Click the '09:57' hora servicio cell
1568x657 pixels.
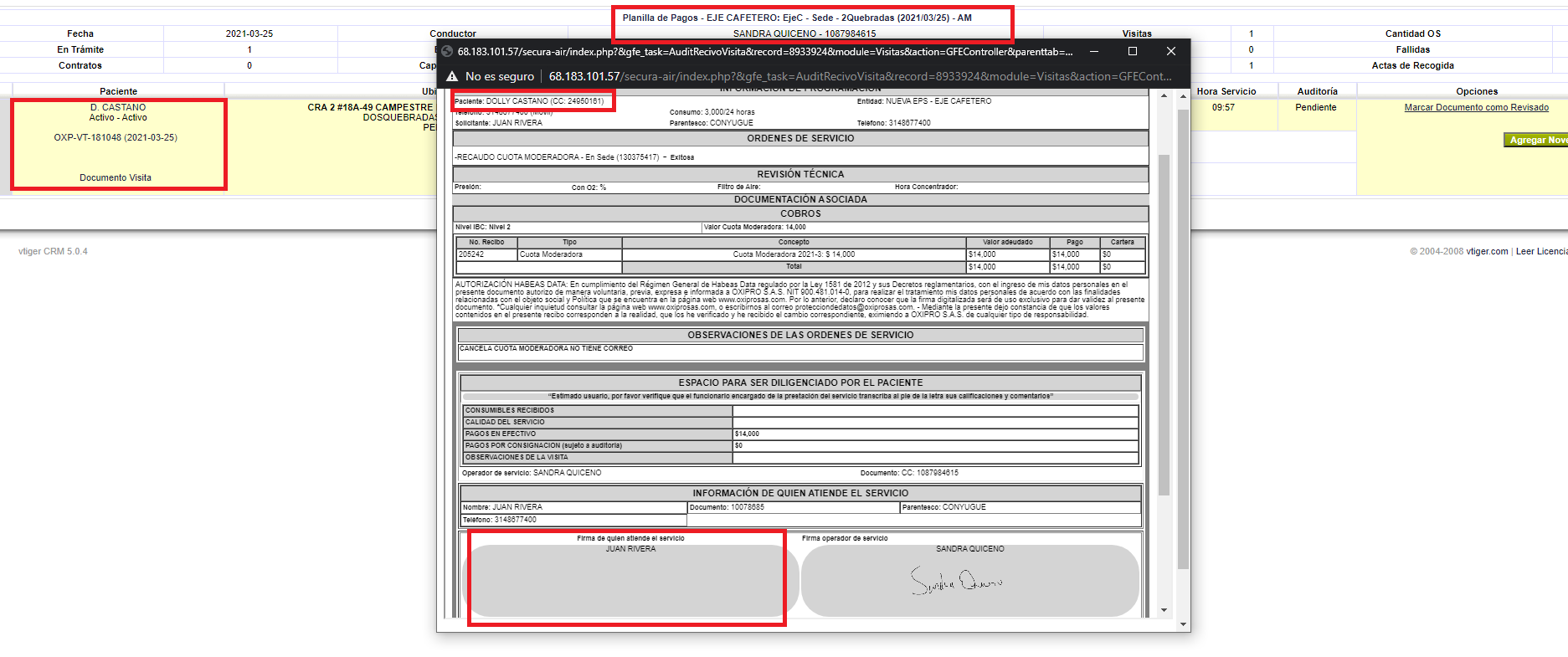pyautogui.click(x=1223, y=107)
